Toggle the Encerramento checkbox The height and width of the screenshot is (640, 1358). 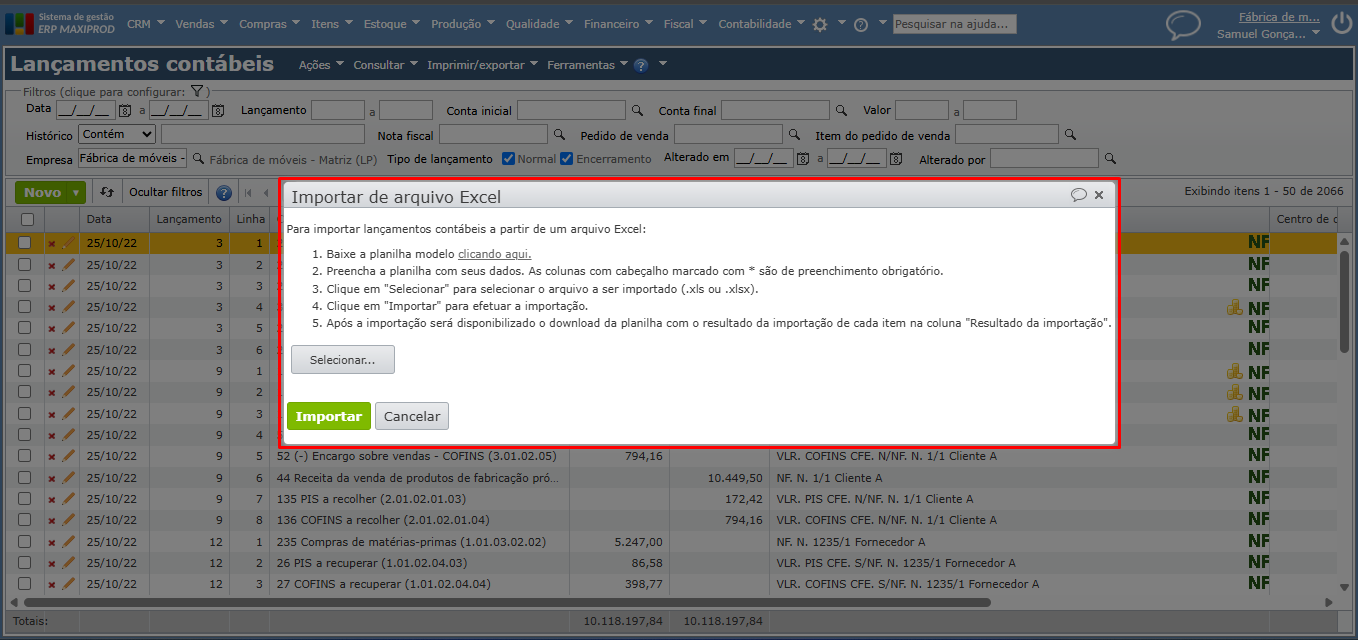click(x=567, y=158)
